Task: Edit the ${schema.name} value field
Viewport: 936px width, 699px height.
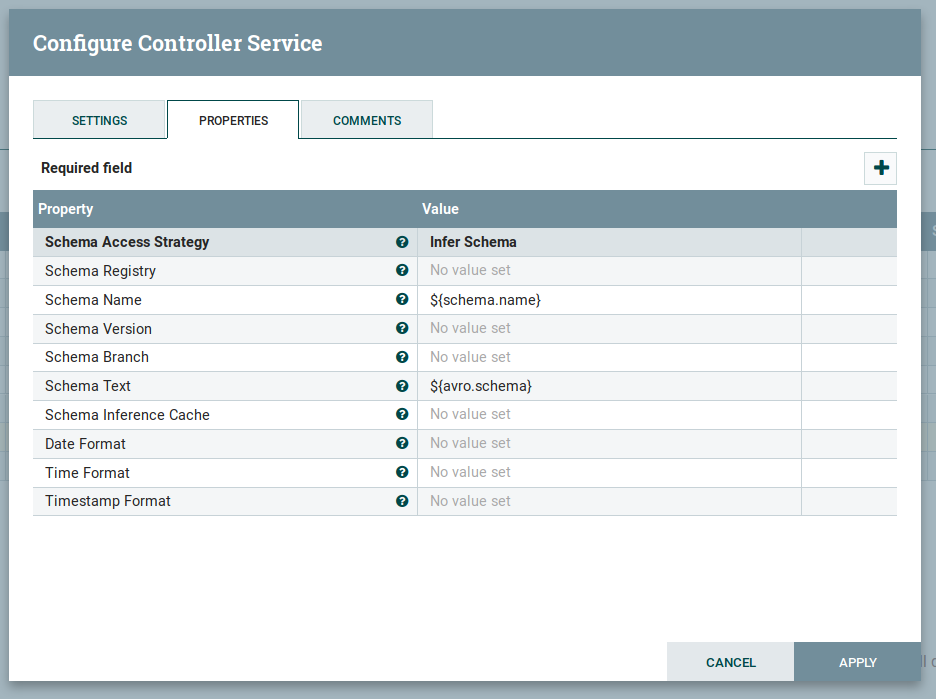Action: 608,300
